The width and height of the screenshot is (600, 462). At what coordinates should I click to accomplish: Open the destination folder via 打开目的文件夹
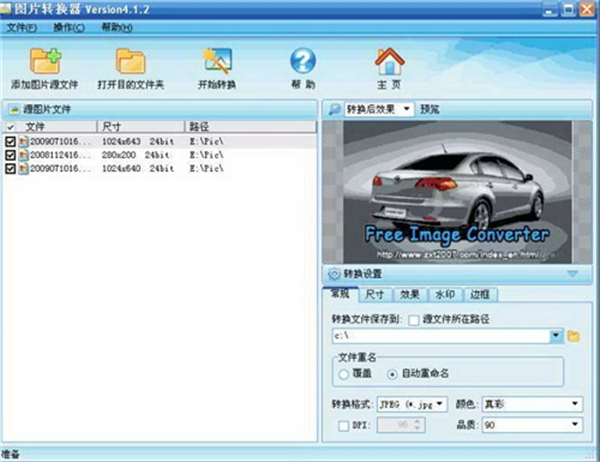(x=129, y=64)
